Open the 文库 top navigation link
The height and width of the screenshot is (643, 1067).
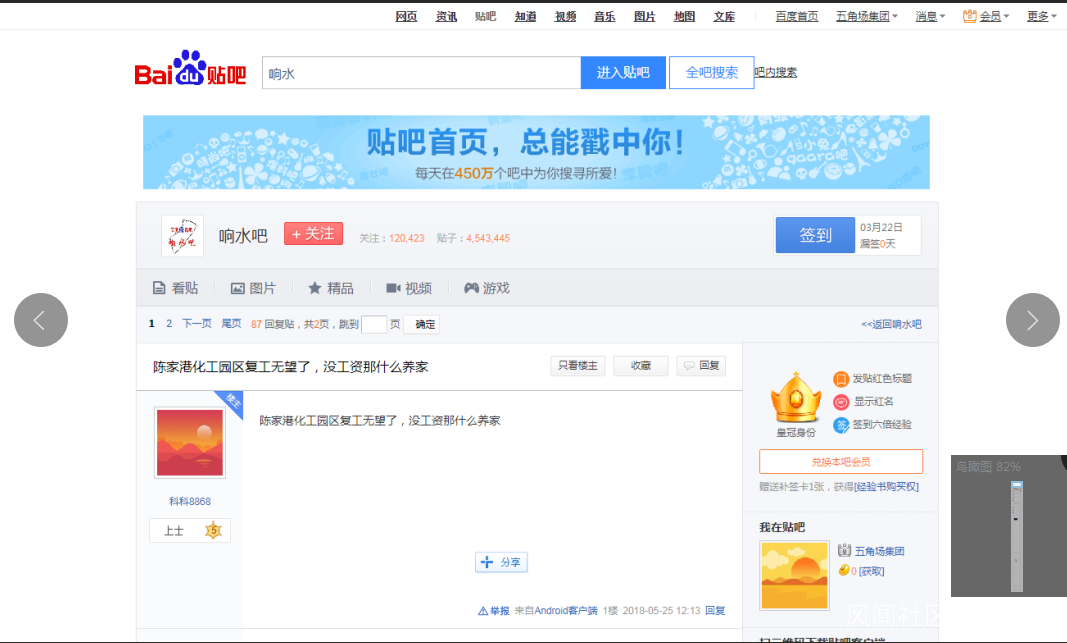[724, 16]
